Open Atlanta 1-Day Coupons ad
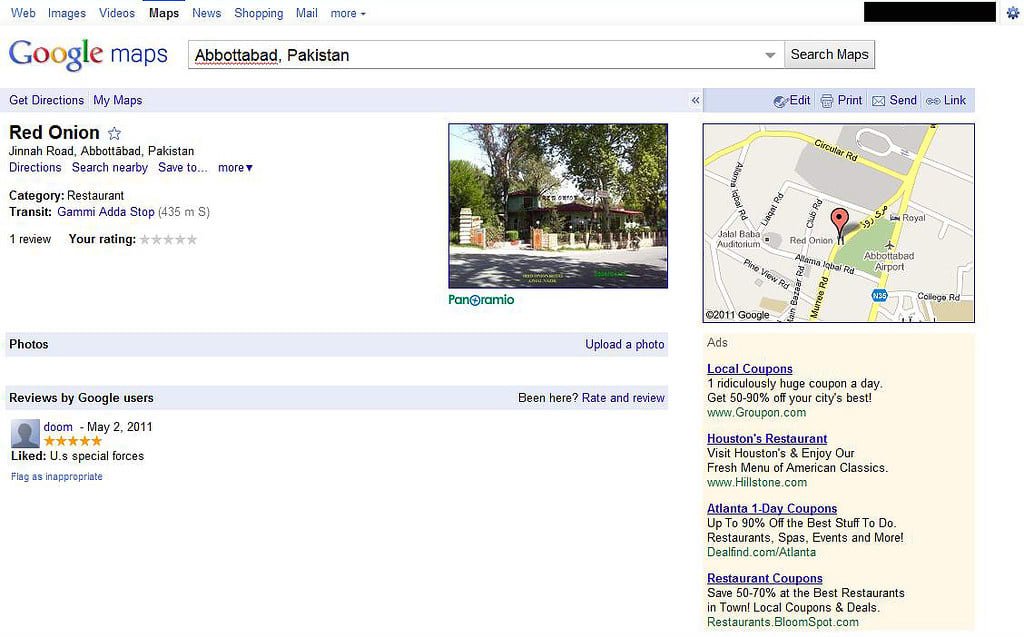 pos(772,509)
